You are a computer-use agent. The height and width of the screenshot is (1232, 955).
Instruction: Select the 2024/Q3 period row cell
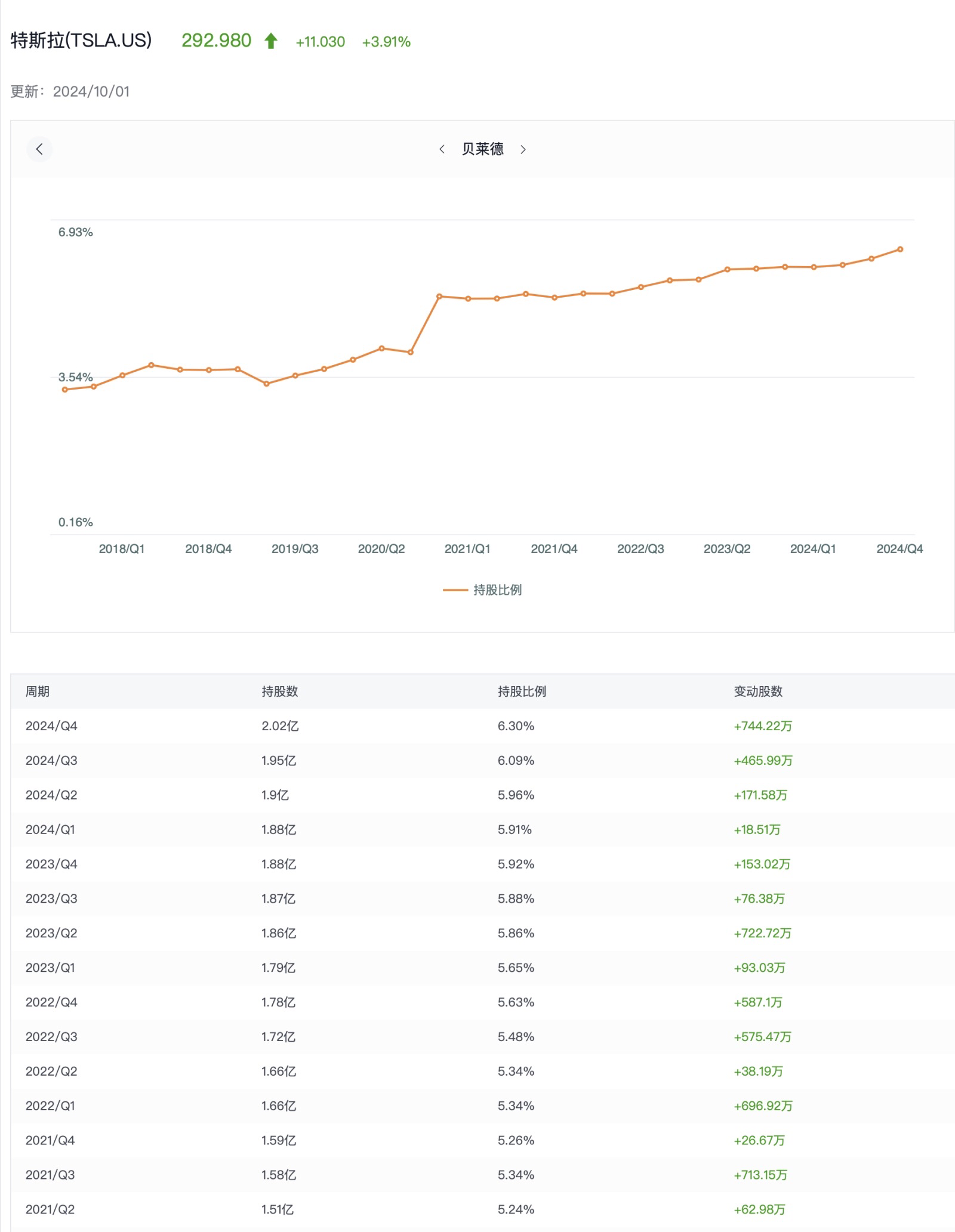pos(51,761)
